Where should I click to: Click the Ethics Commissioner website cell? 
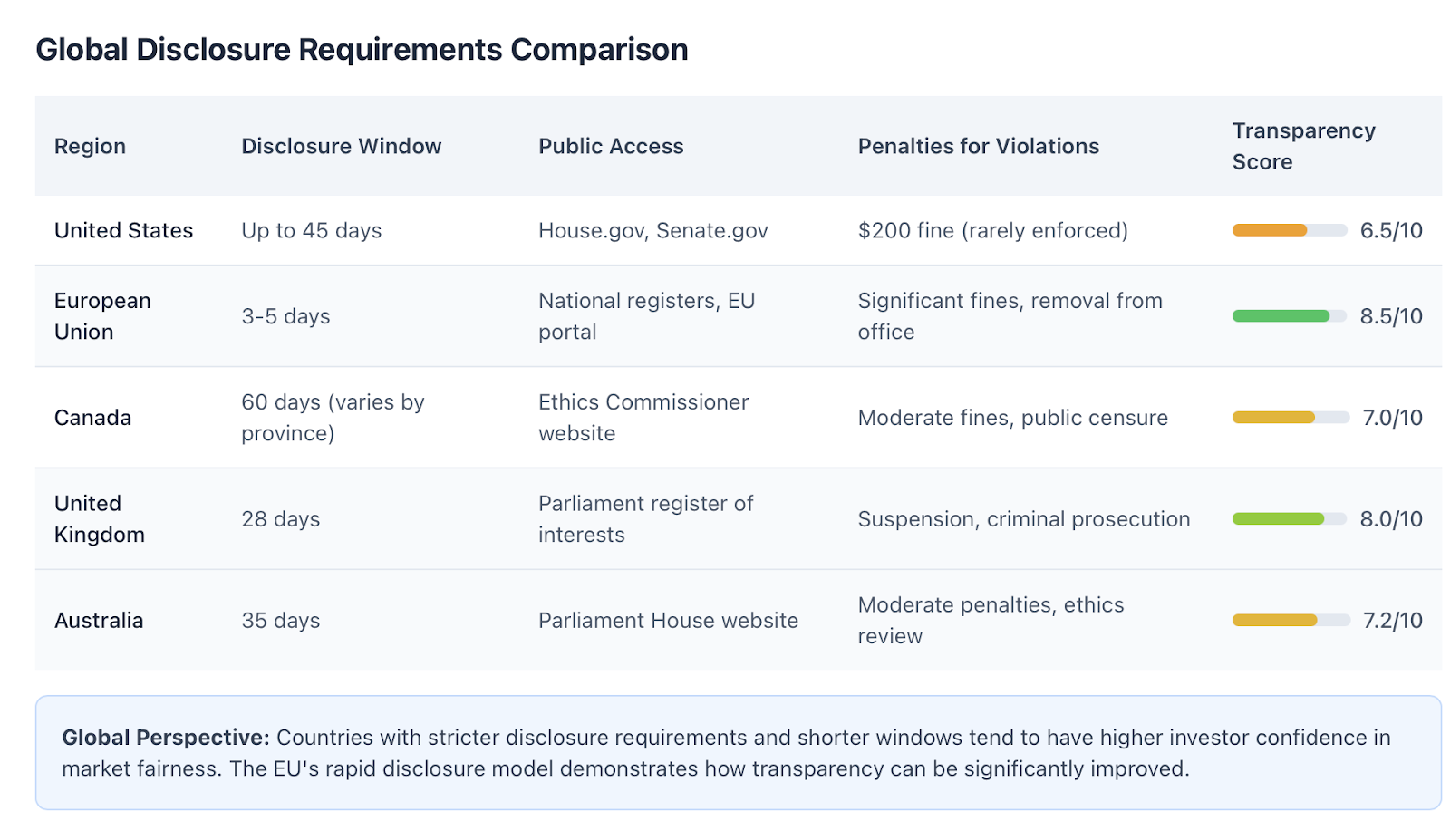[x=643, y=418]
